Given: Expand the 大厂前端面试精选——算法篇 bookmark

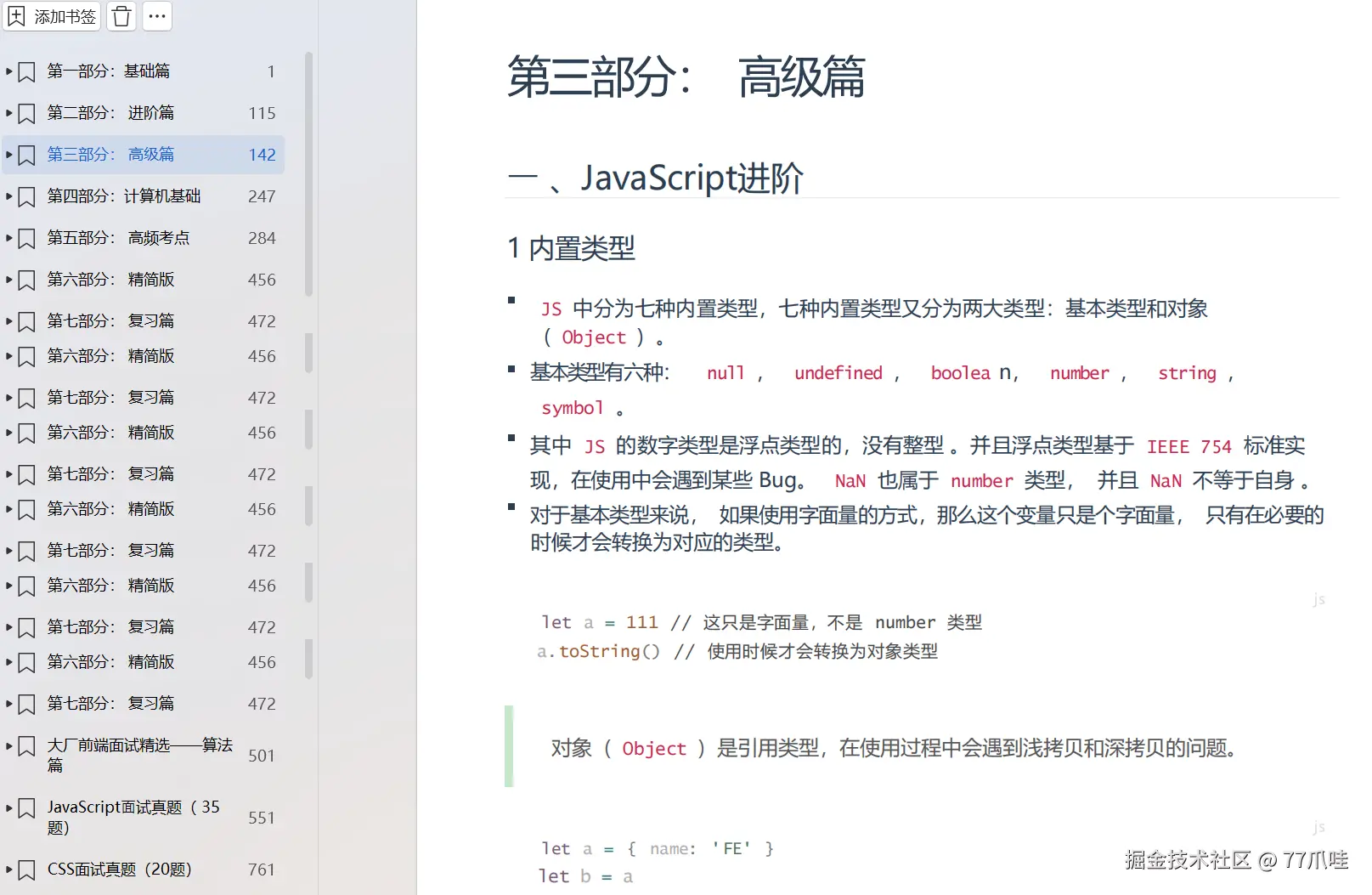Looking at the screenshot, I should point(9,746).
